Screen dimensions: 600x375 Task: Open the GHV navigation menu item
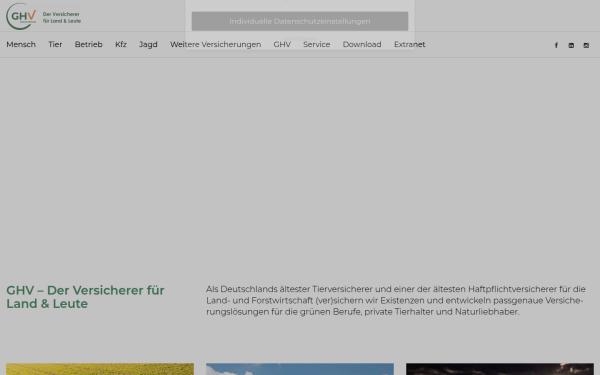[x=282, y=44]
